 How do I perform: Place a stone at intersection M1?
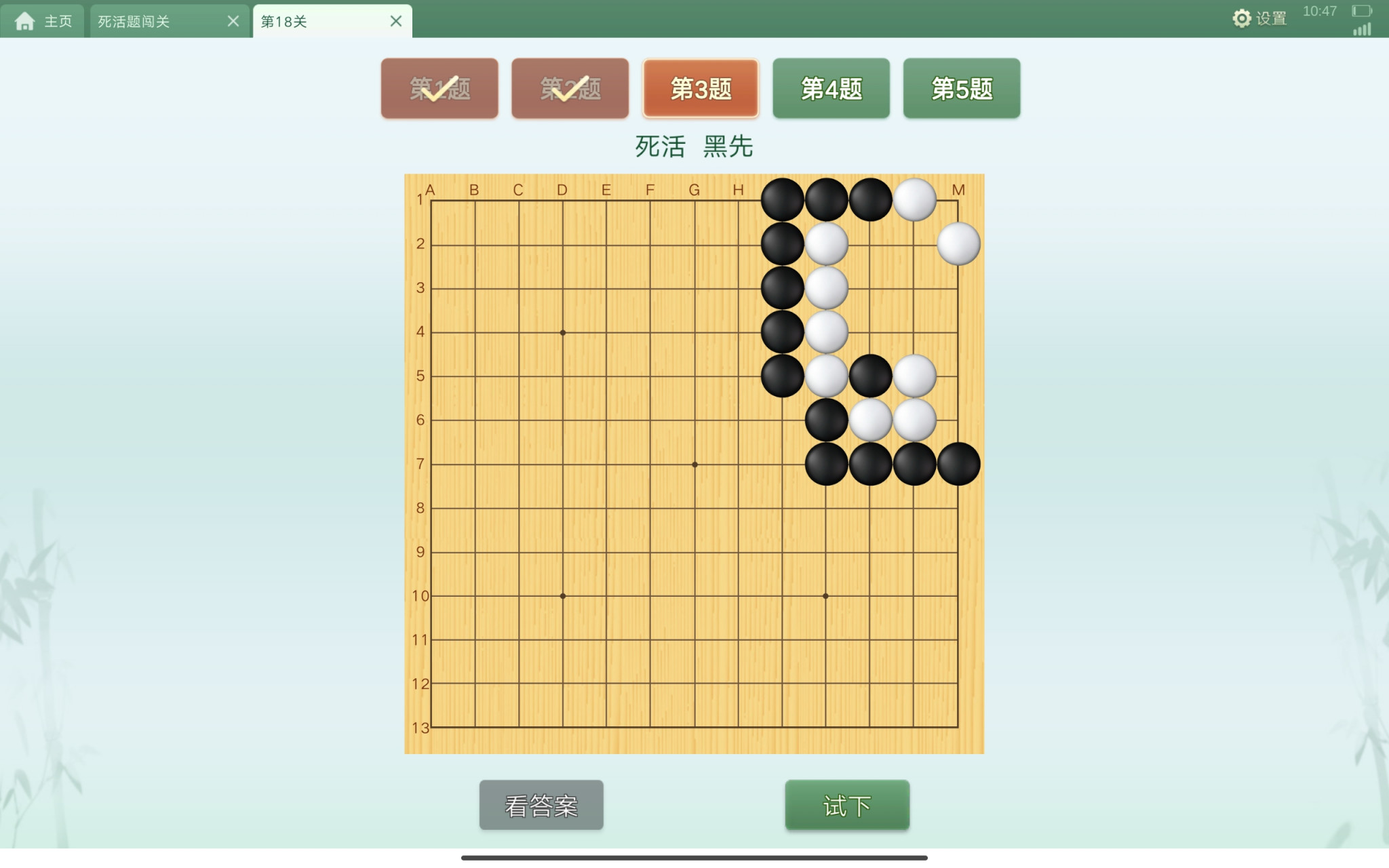[958, 200]
